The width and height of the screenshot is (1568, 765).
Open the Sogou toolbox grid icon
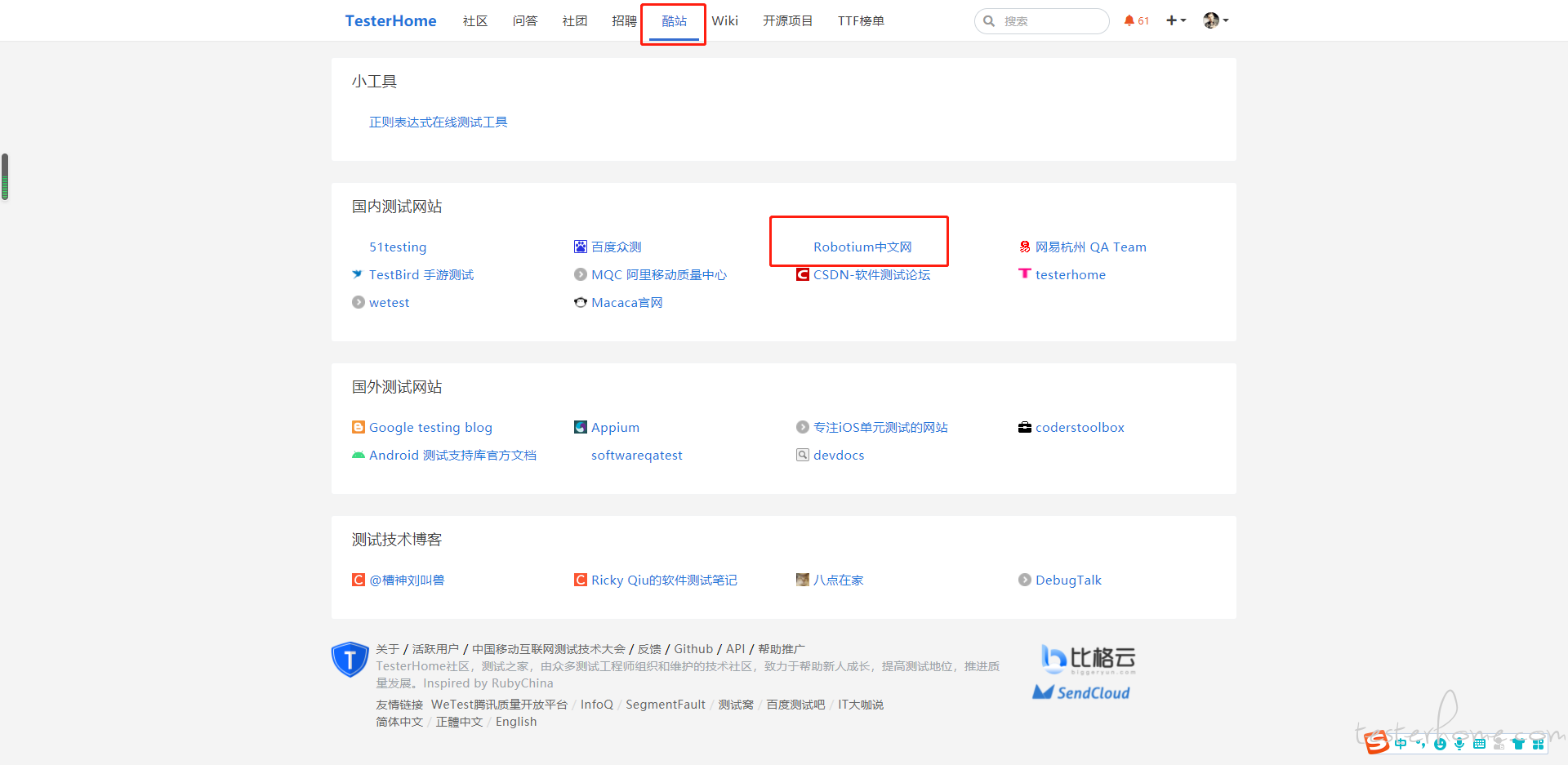pyautogui.click(x=1538, y=744)
